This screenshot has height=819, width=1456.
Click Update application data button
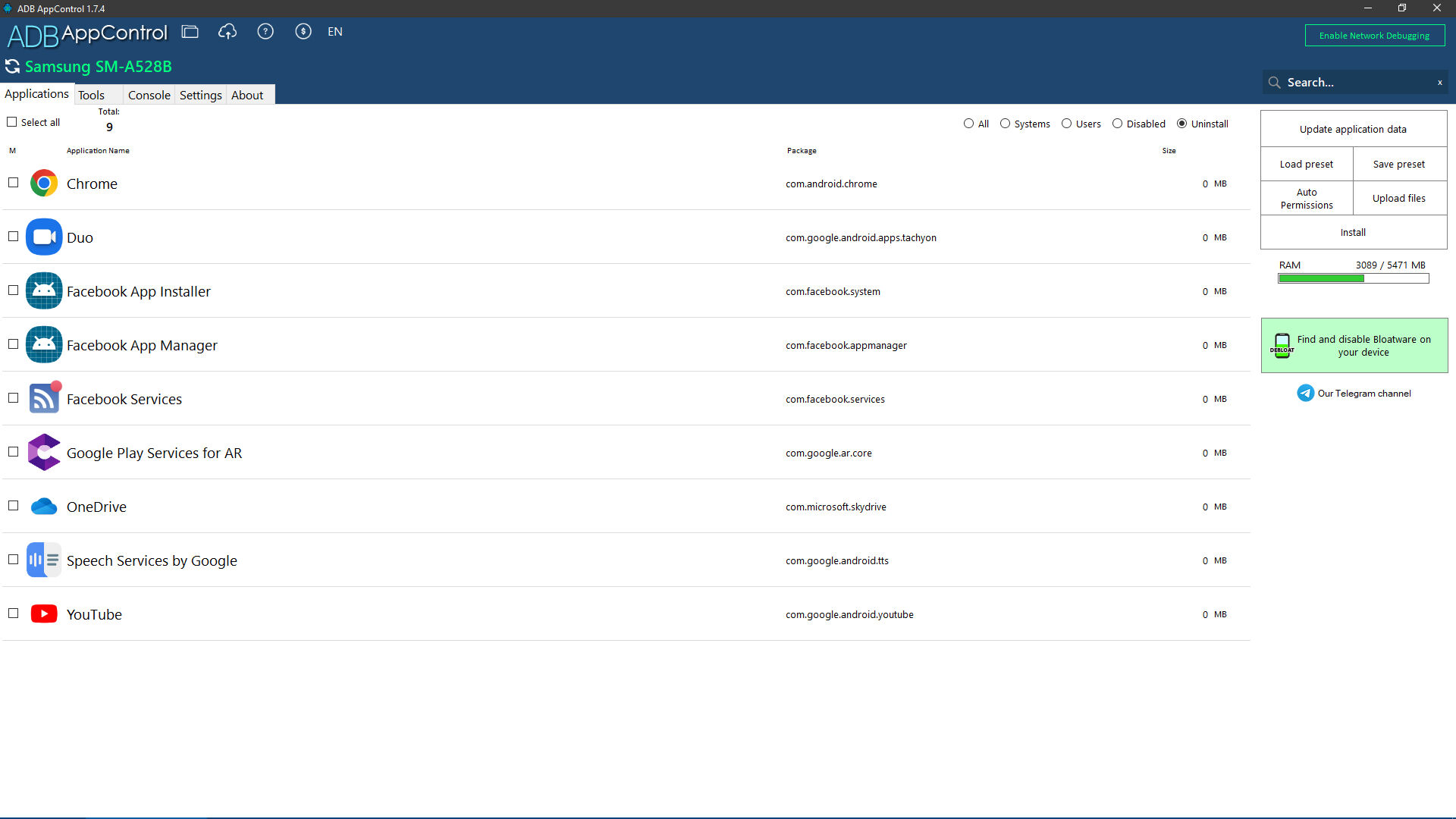1353,129
